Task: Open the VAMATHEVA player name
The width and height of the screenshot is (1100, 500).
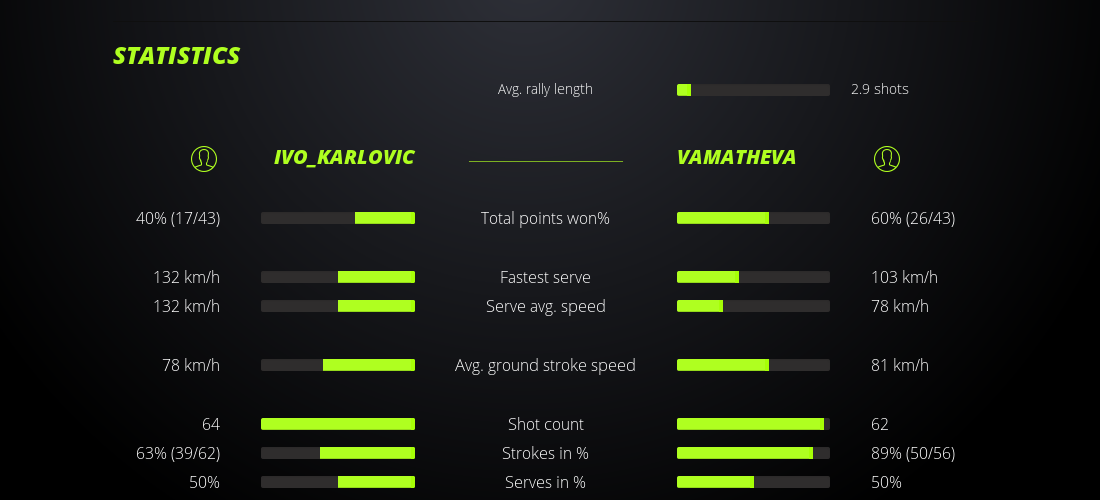Action: tap(736, 157)
